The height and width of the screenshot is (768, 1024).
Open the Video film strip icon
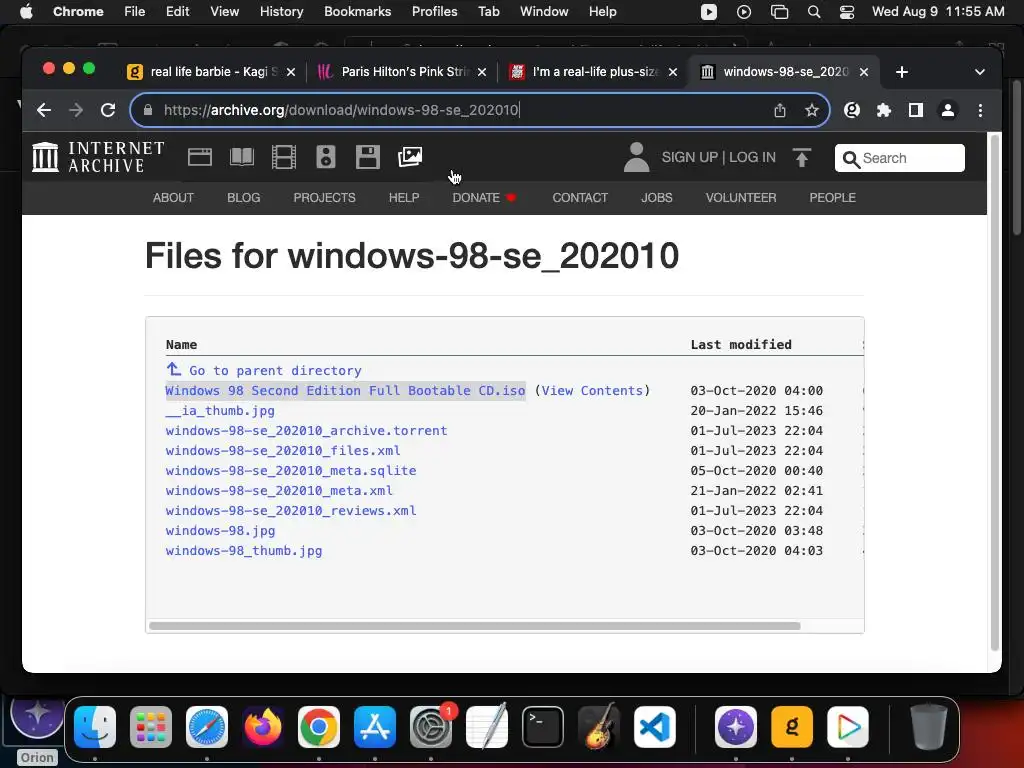point(283,157)
